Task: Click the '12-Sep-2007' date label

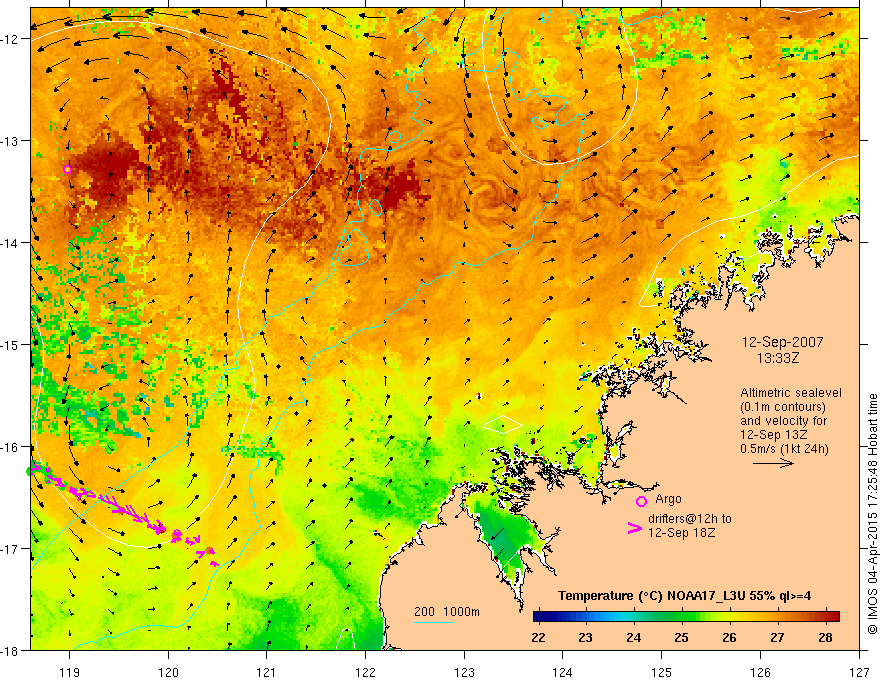Action: [782, 342]
